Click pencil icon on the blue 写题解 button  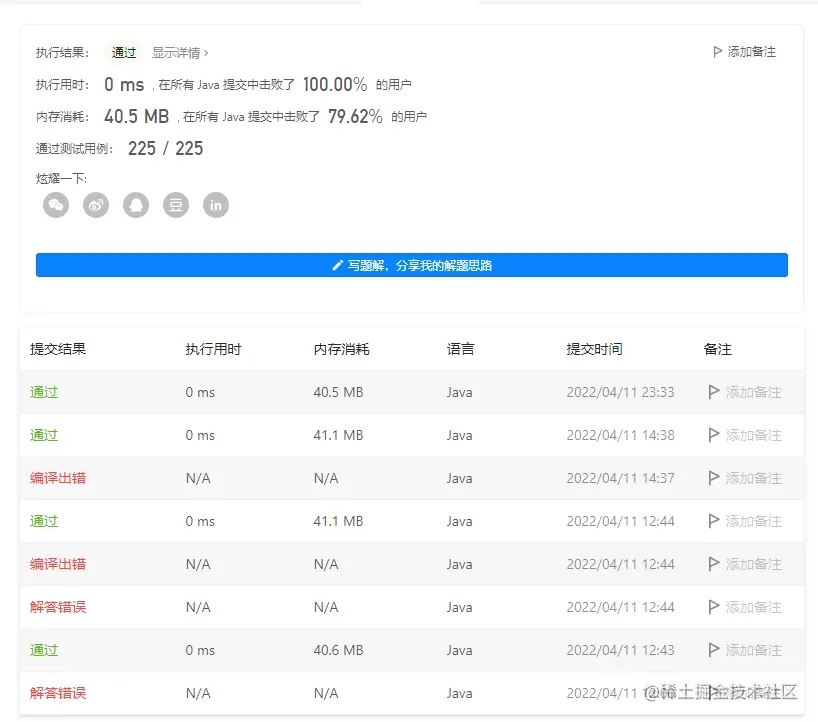[338, 266]
